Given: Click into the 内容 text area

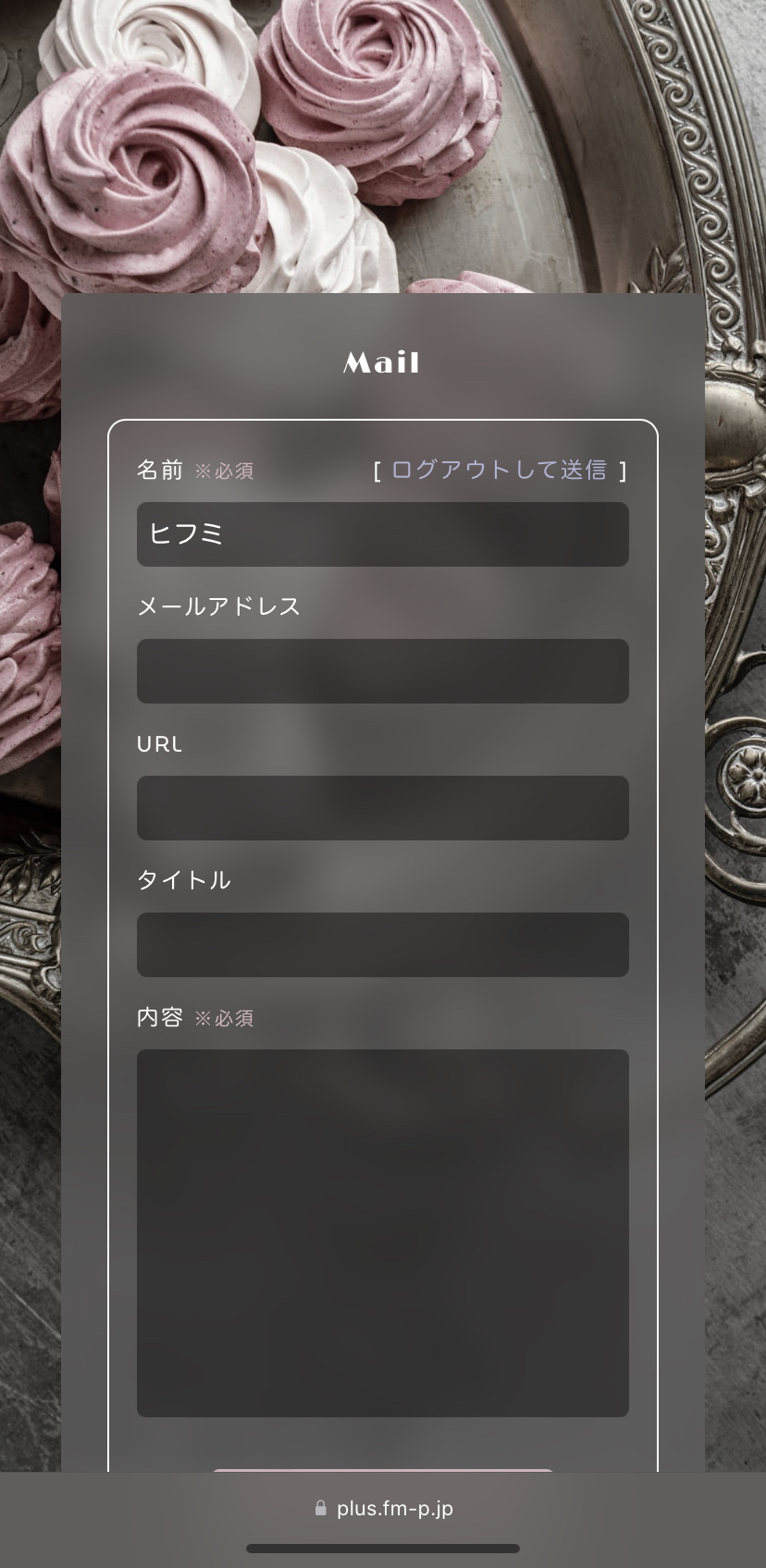Looking at the screenshot, I should pos(383,1233).
